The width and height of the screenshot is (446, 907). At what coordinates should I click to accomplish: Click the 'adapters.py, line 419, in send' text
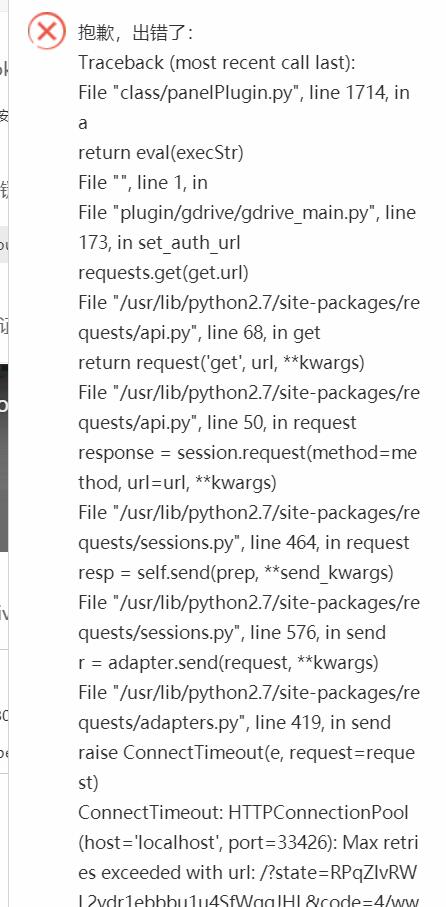235,724
